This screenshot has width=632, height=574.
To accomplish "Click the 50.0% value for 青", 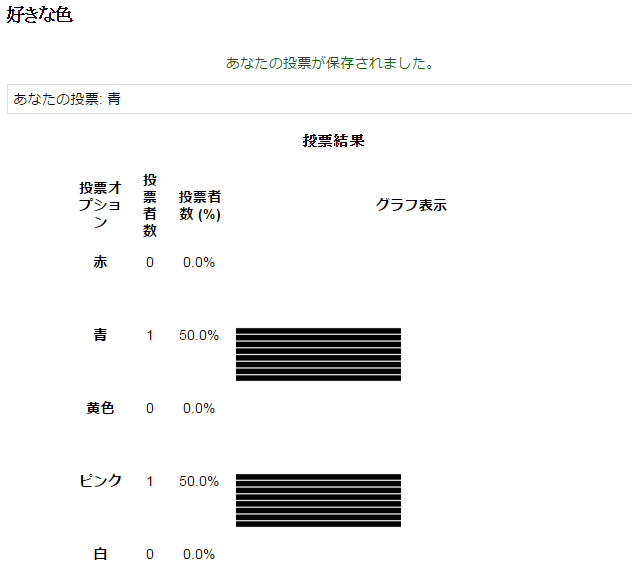I will pos(199,335).
